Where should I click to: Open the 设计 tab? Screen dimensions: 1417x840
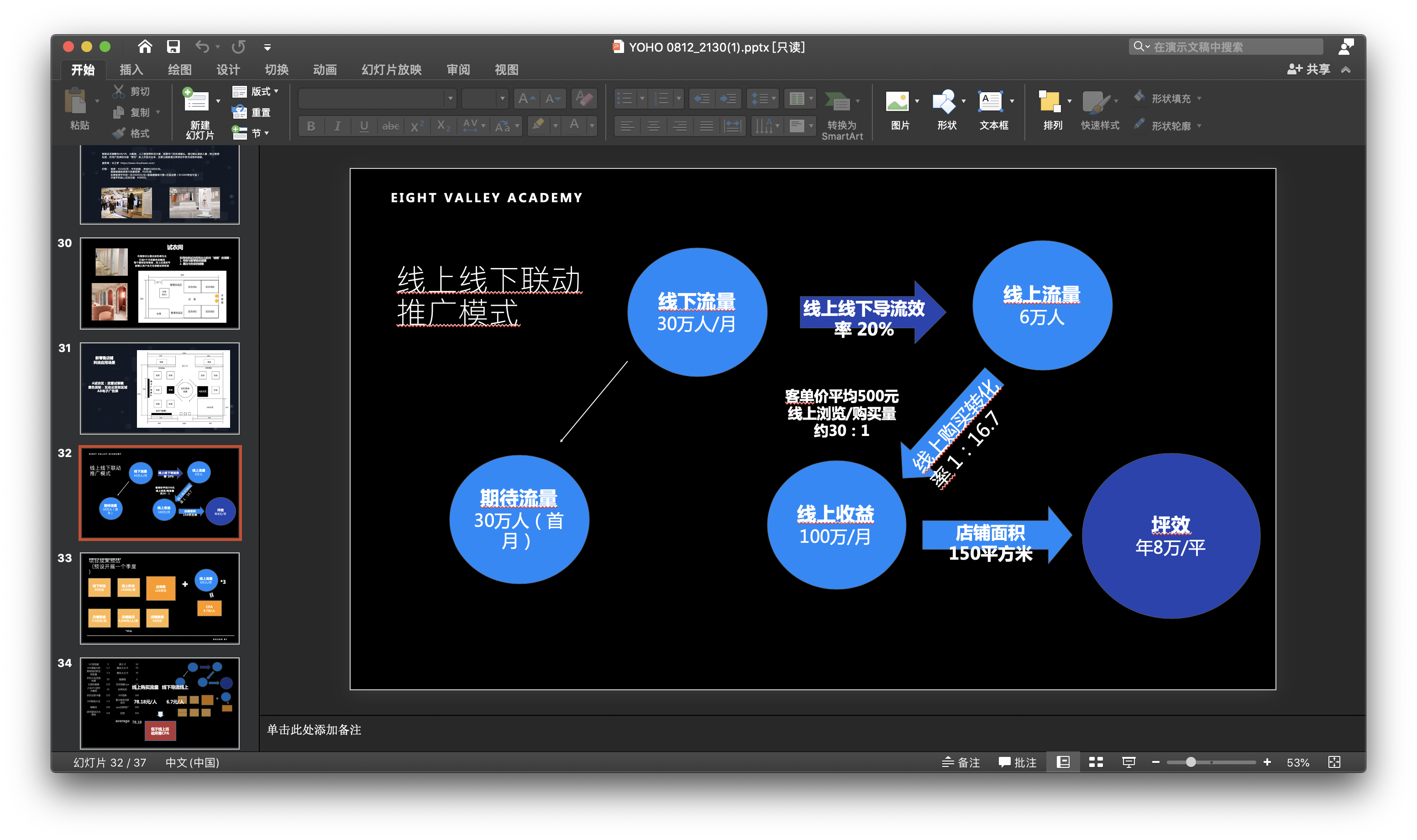click(x=228, y=70)
